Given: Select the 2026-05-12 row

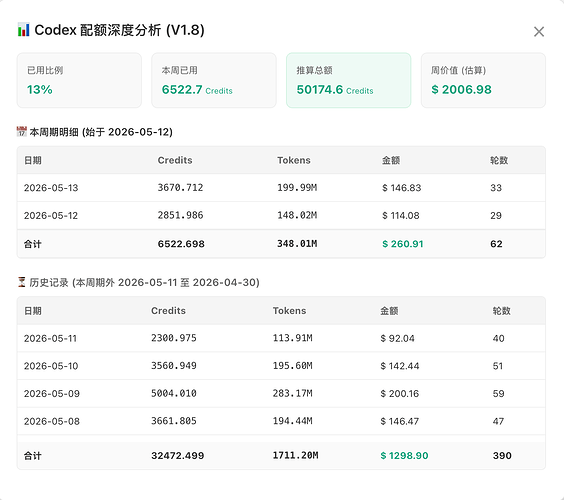Looking at the screenshot, I should pos(281,215).
